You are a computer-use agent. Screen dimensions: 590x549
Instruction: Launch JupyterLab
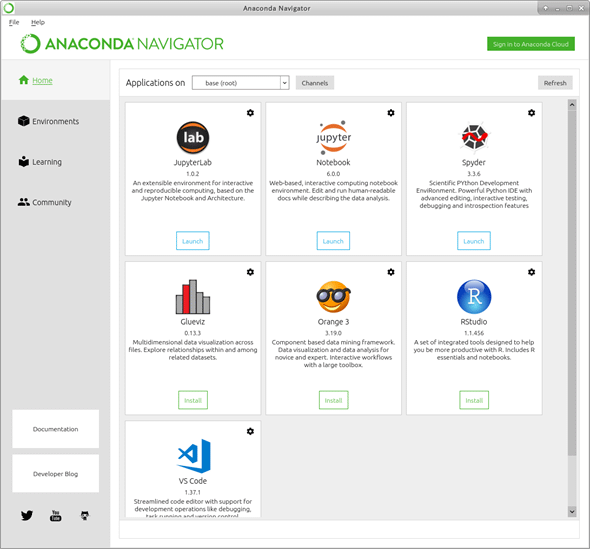pyautogui.click(x=193, y=241)
